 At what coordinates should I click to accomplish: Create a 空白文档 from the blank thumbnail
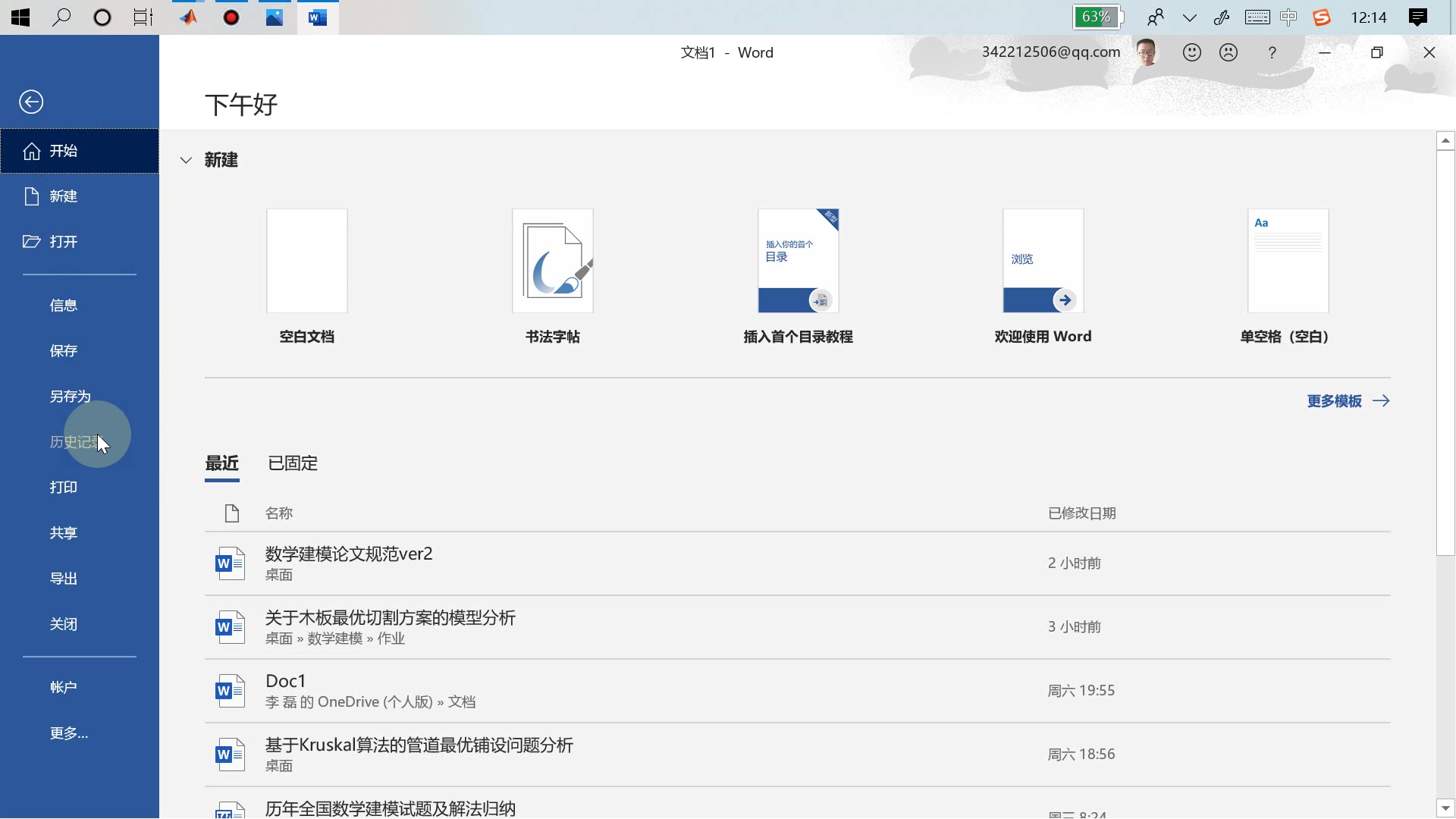(x=307, y=261)
